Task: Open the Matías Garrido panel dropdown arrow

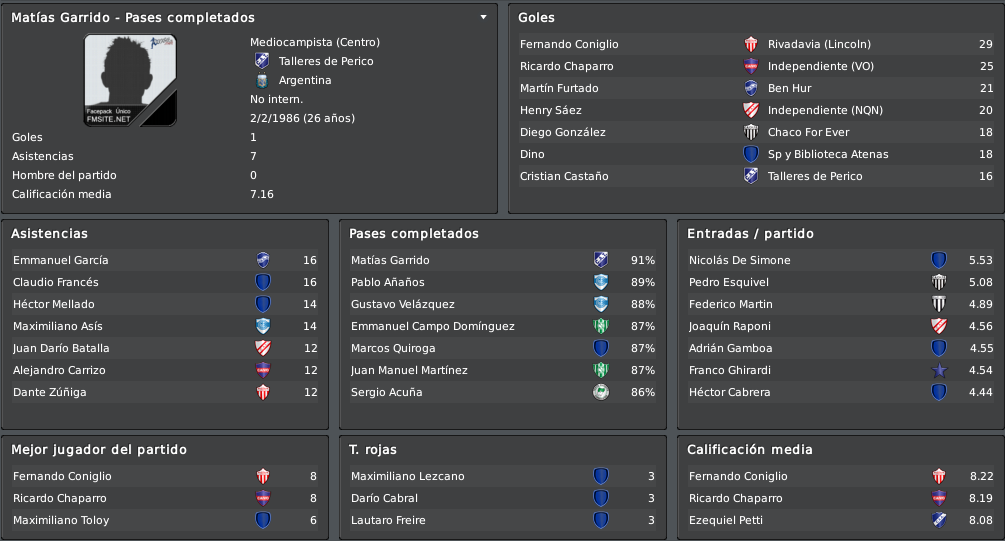Action: (x=483, y=17)
